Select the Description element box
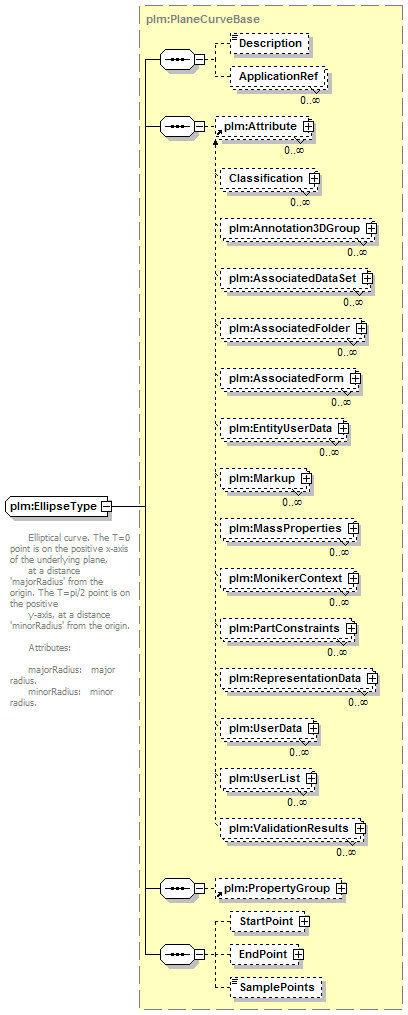 (270, 43)
